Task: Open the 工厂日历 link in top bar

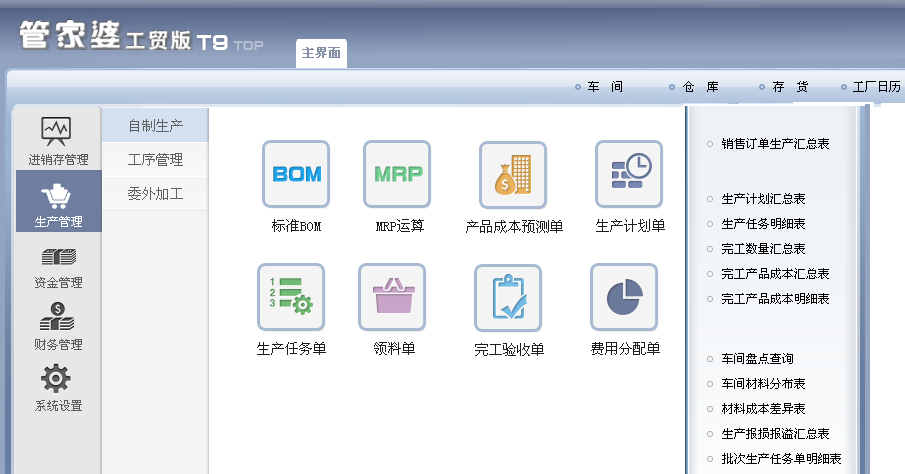Action: pyautogui.click(x=877, y=87)
